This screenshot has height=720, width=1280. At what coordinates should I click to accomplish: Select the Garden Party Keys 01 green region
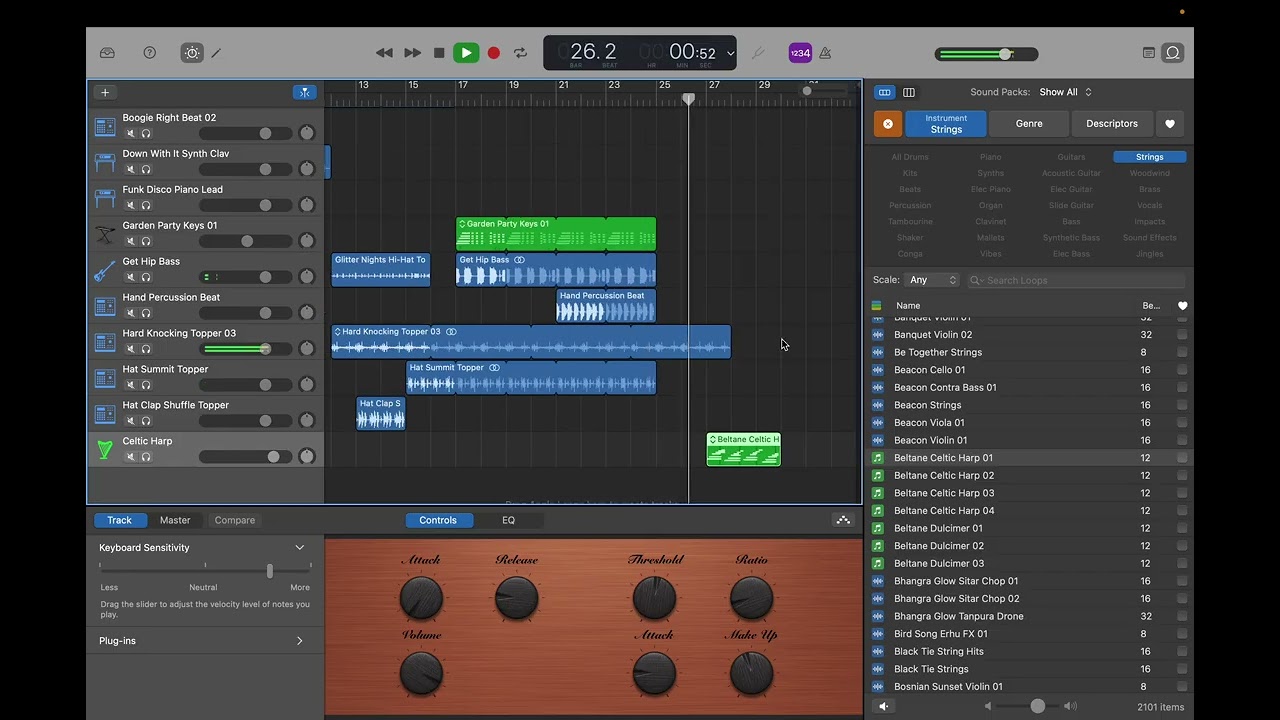[556, 233]
